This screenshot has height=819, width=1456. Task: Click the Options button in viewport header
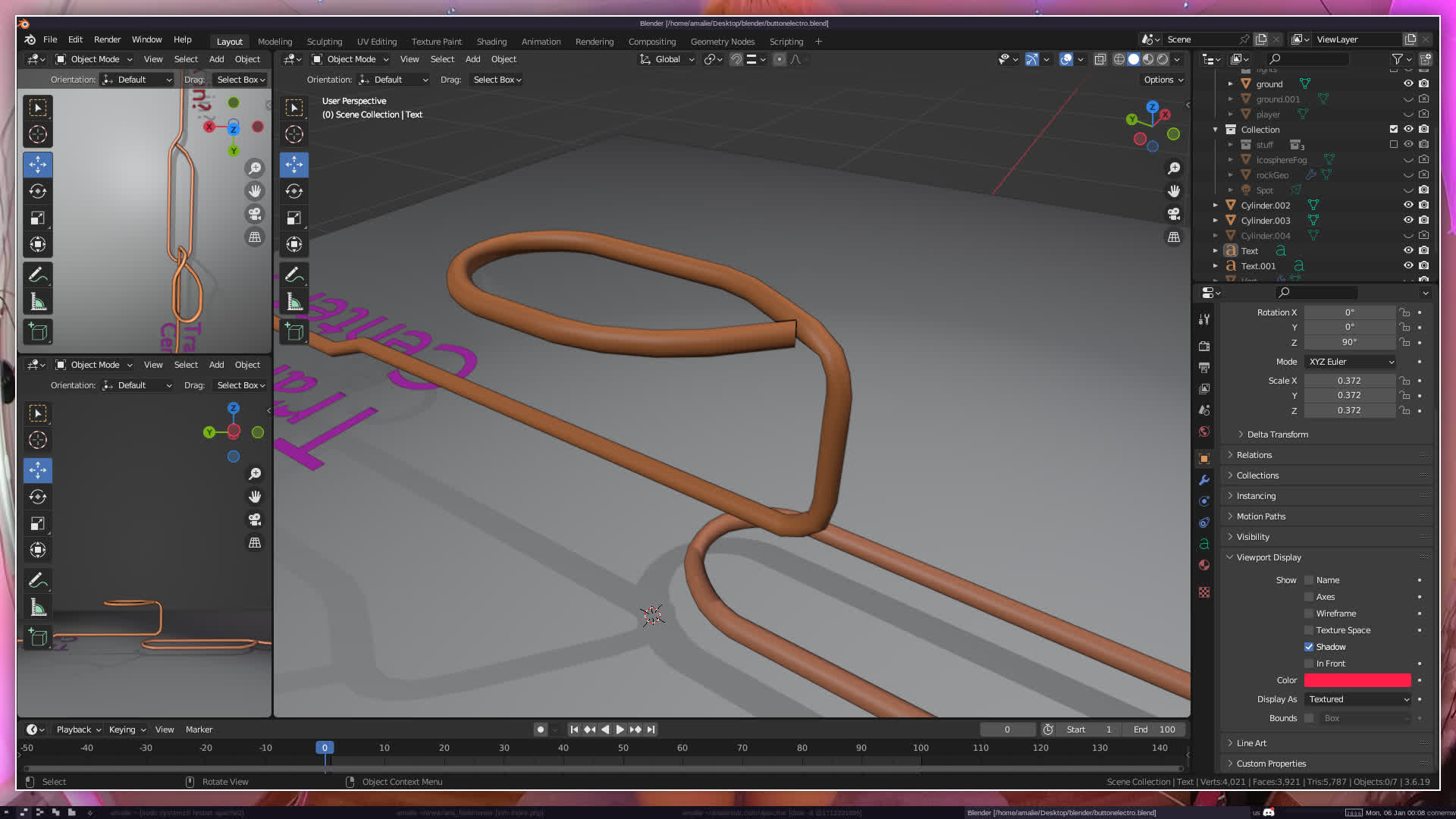pyautogui.click(x=1163, y=80)
